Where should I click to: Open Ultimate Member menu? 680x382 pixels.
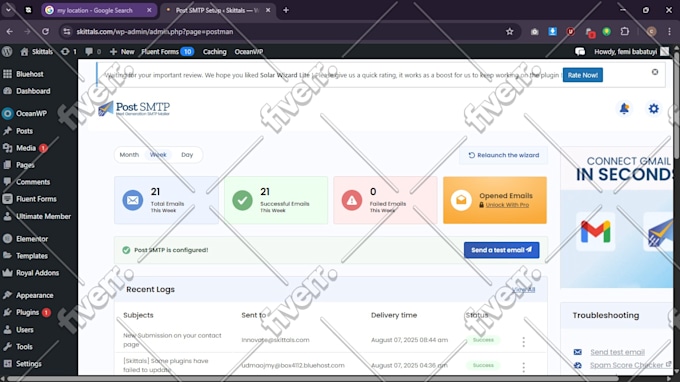point(43,216)
